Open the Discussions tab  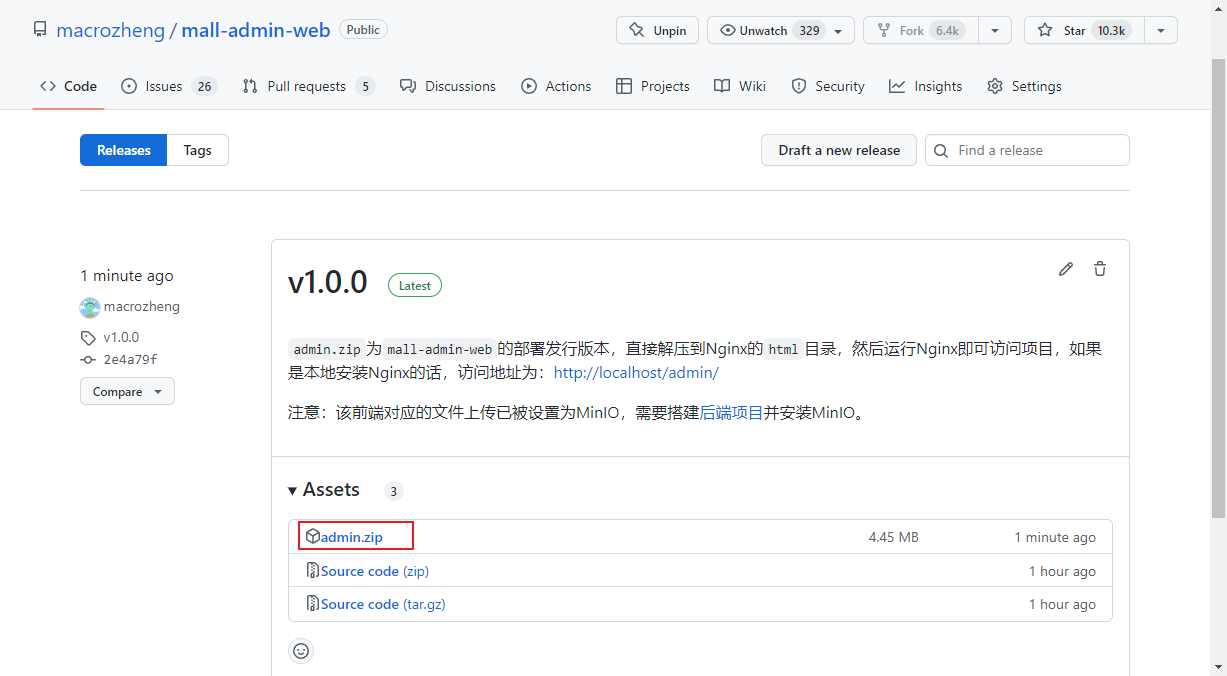pos(447,86)
